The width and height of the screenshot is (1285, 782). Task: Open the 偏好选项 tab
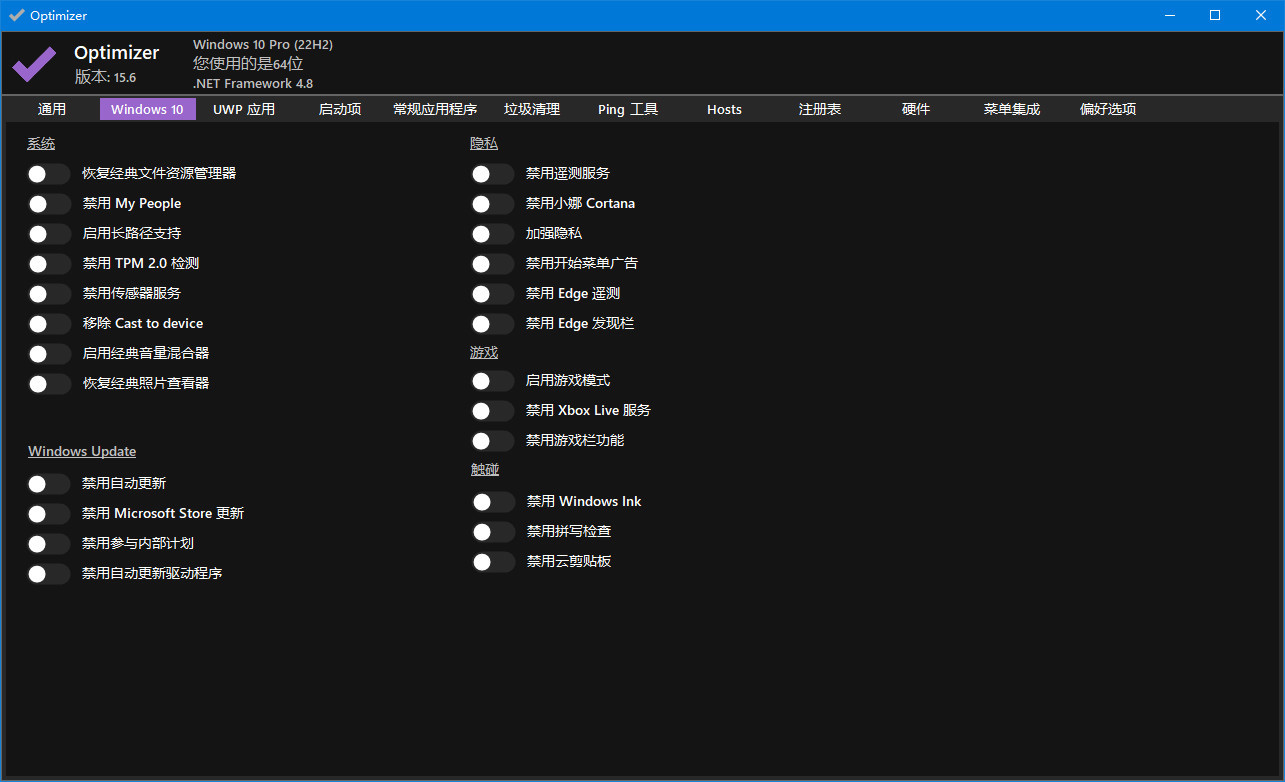1108,109
